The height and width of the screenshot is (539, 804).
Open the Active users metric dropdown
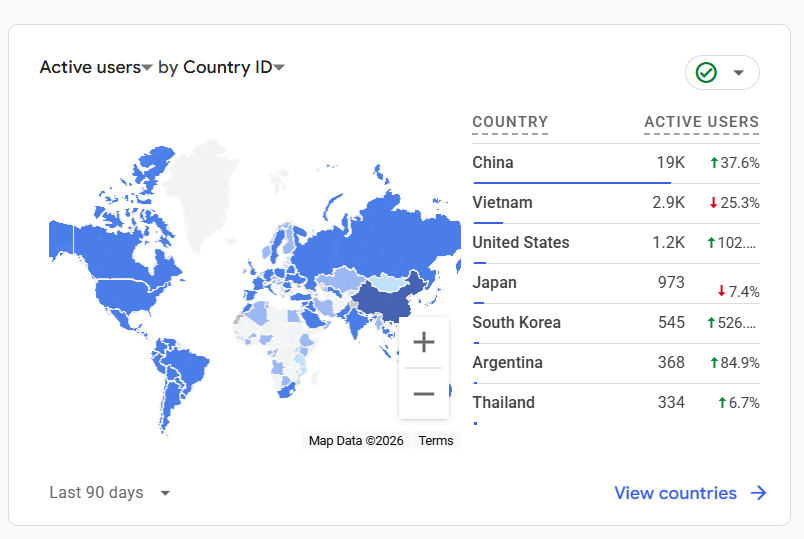96,67
